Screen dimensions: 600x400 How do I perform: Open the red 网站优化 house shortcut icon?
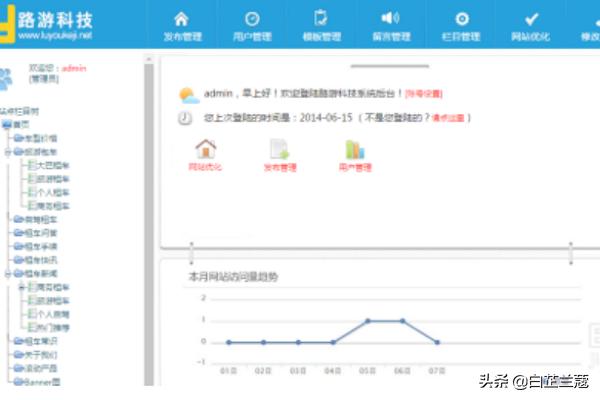tap(206, 150)
